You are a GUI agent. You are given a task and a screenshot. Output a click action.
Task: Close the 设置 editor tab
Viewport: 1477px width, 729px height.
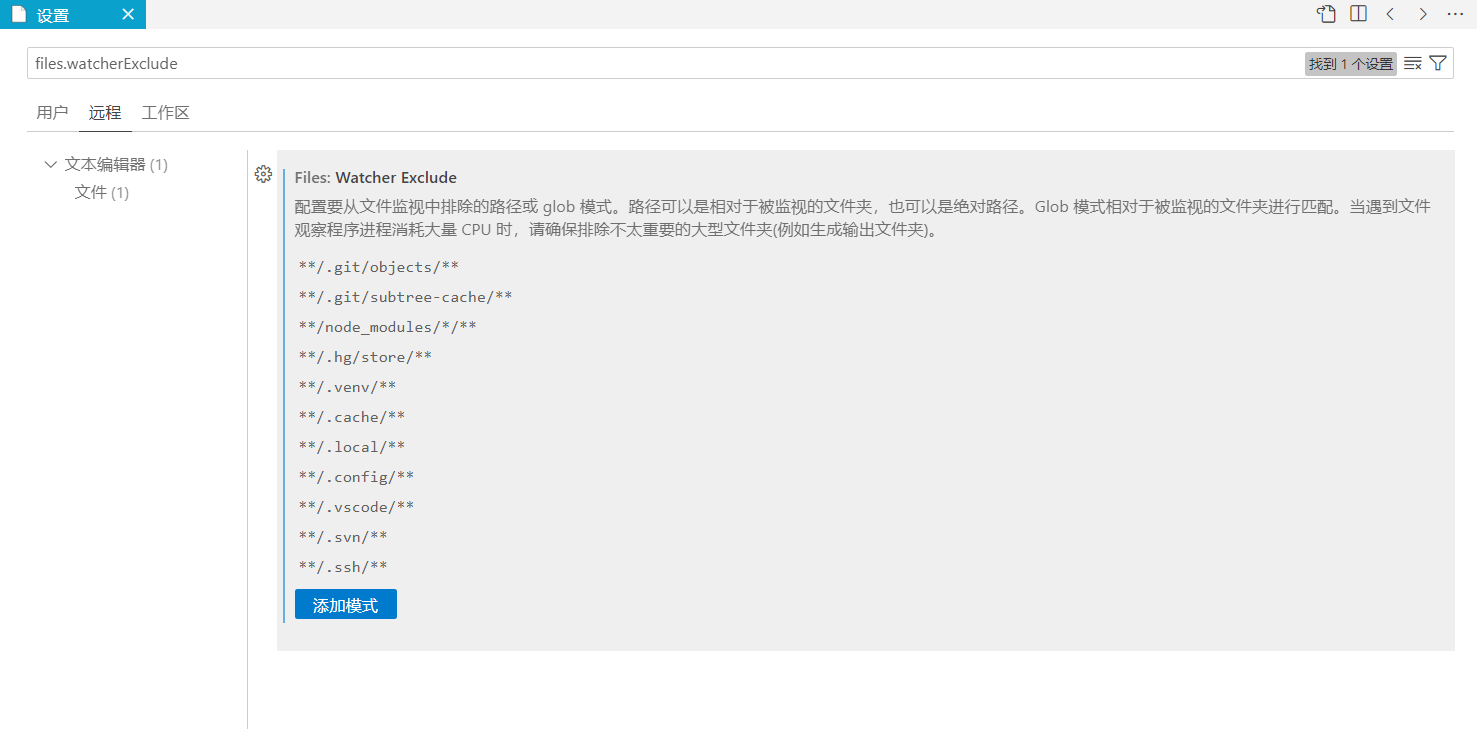pyautogui.click(x=127, y=14)
